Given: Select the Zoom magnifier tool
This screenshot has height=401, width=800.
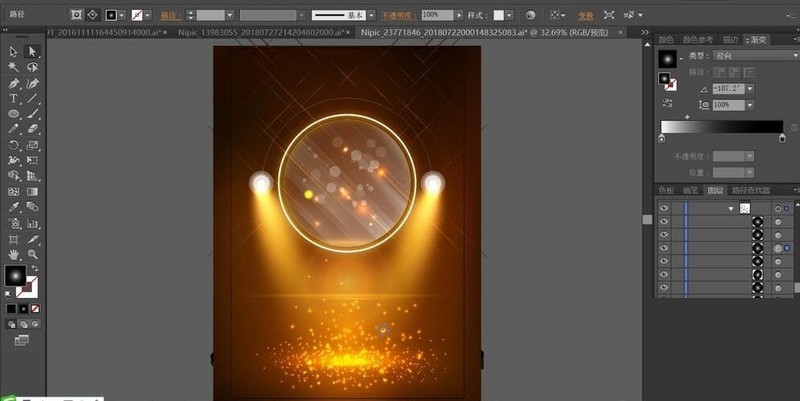Looking at the screenshot, I should point(33,254).
